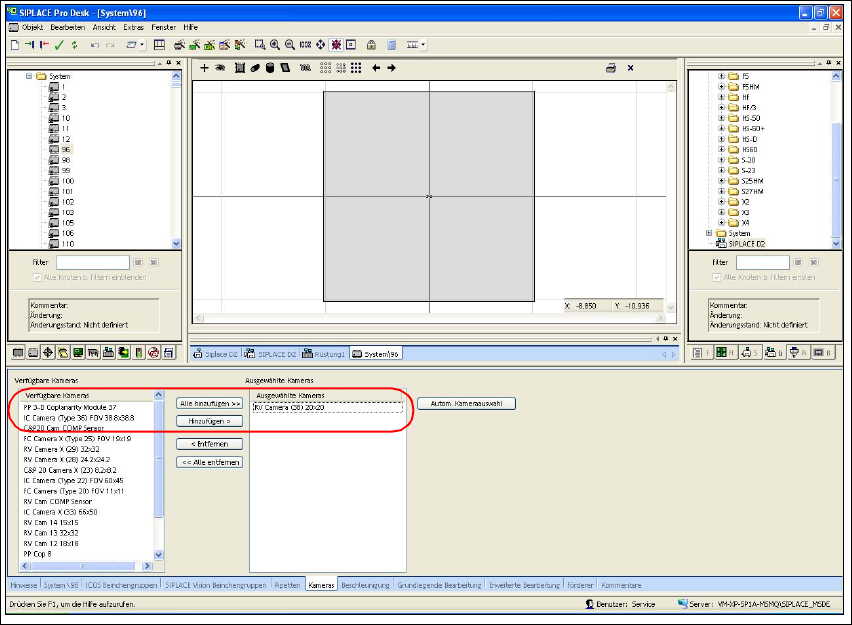
Task: Click the plus crosshair icon in view toolbar
Action: point(204,68)
